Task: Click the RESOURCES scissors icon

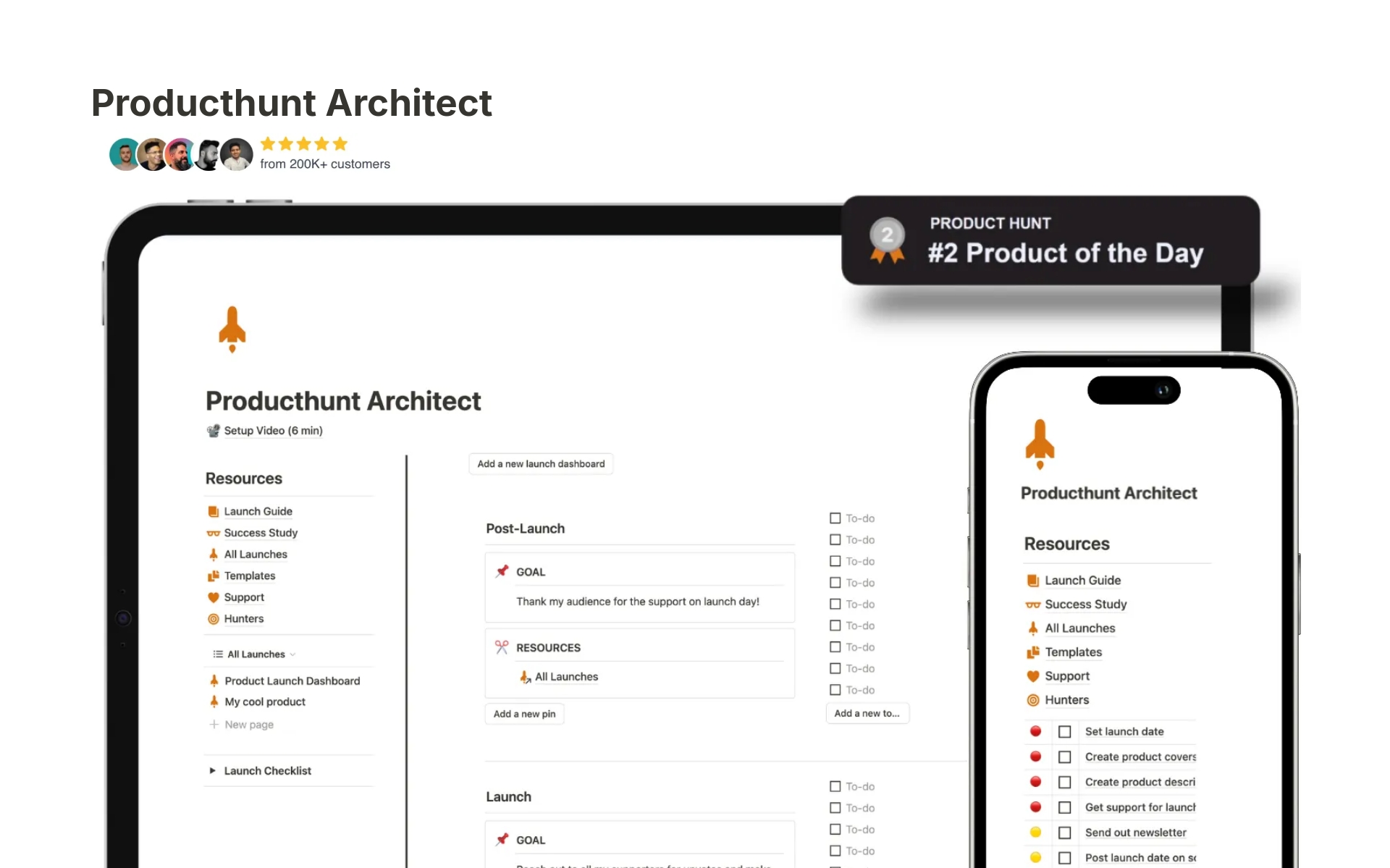Action: click(x=502, y=647)
